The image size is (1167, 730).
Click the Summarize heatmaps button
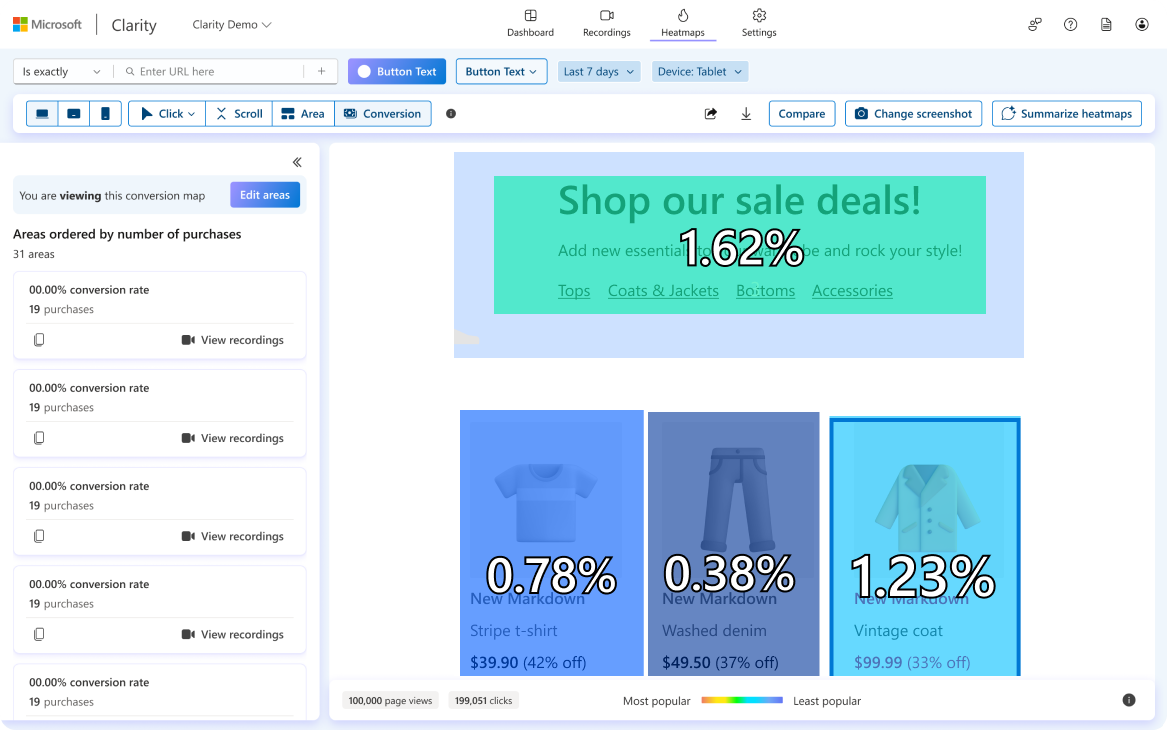pos(1066,114)
